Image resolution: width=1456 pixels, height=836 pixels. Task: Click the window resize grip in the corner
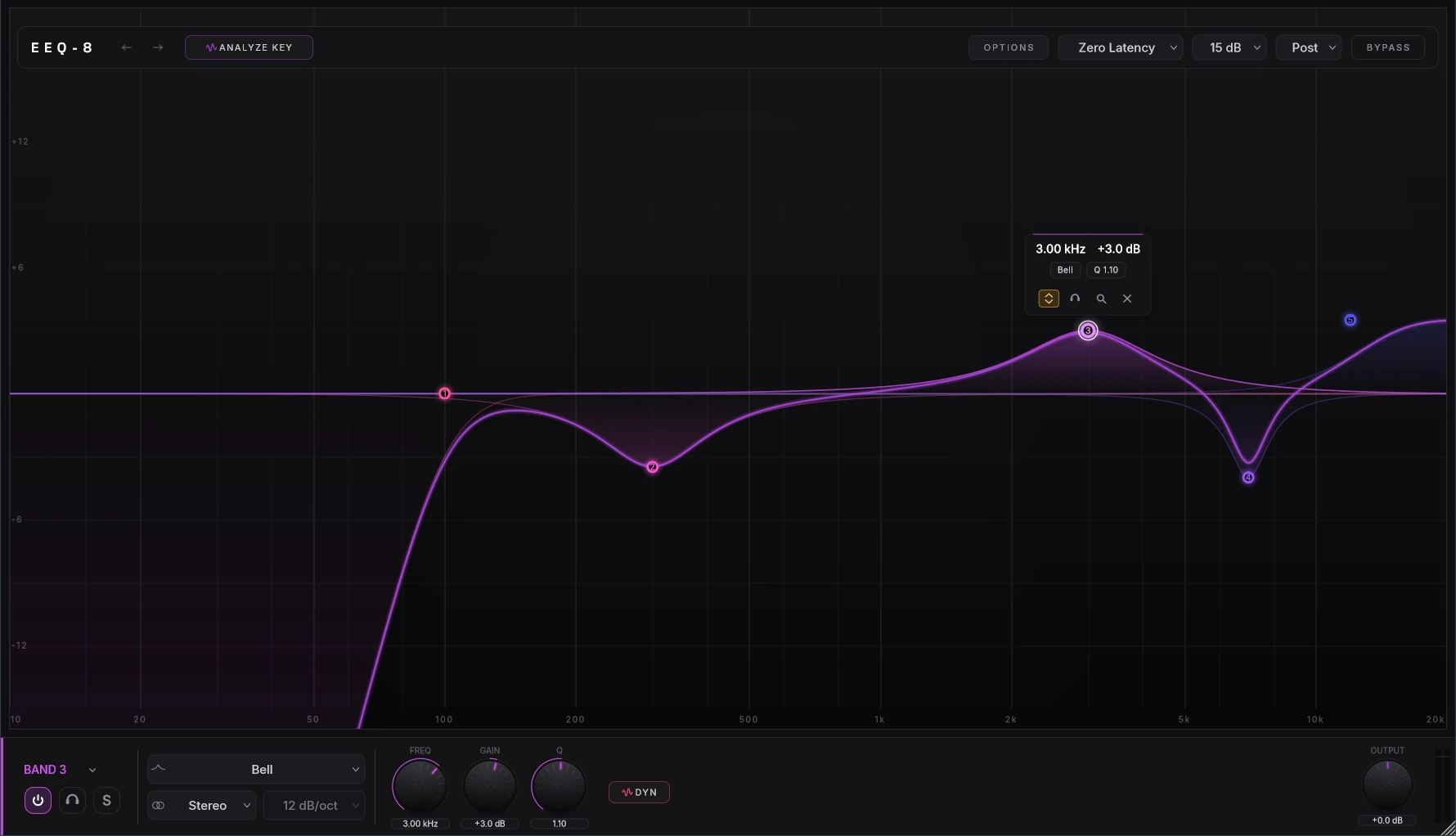(1447, 828)
